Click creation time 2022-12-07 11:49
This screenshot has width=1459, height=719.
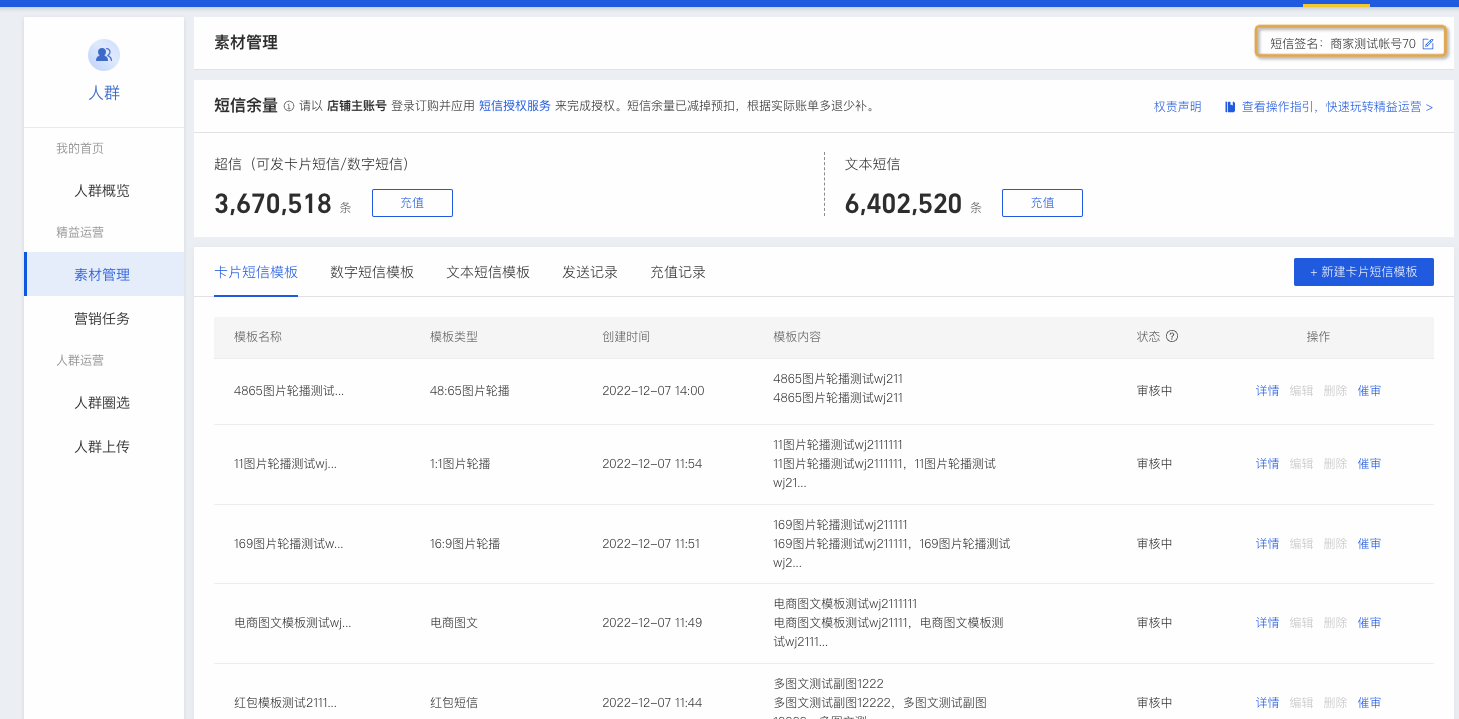point(652,623)
